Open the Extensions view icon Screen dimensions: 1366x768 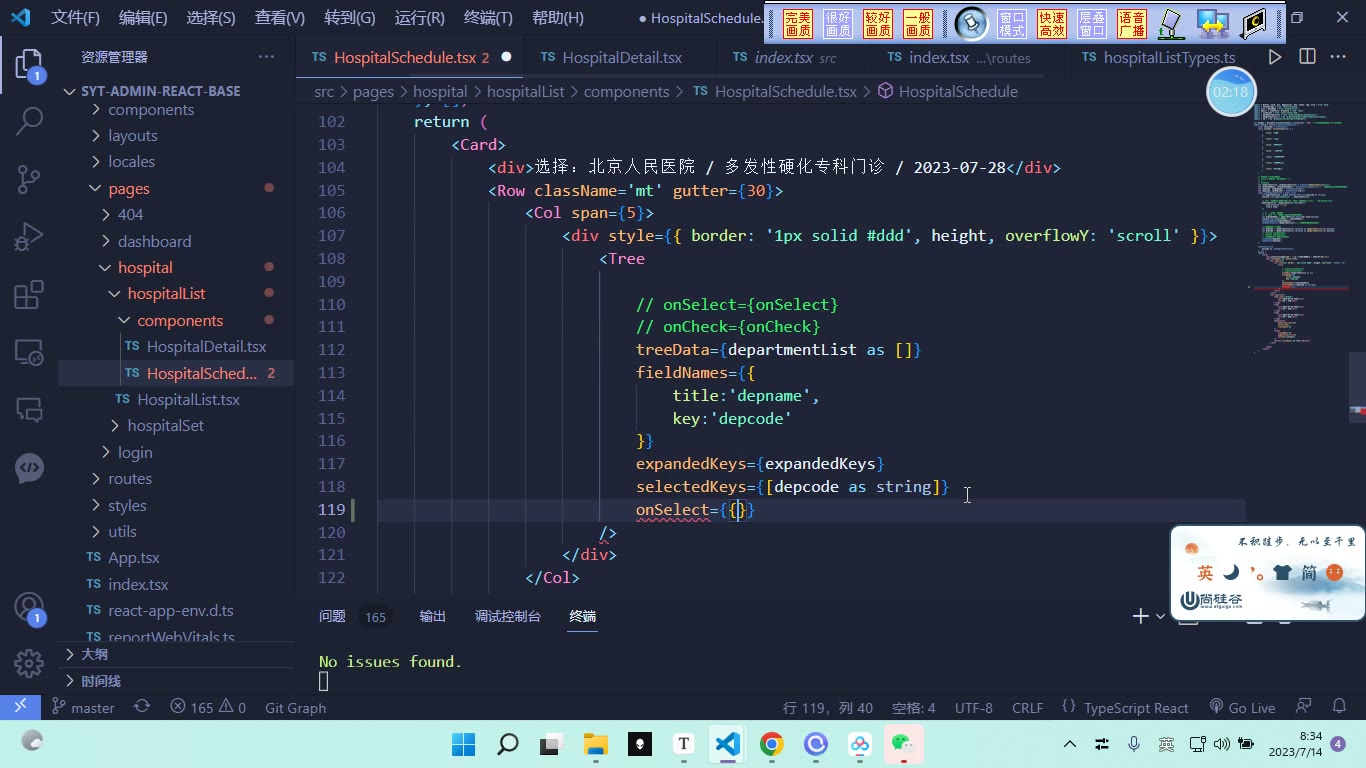point(29,295)
